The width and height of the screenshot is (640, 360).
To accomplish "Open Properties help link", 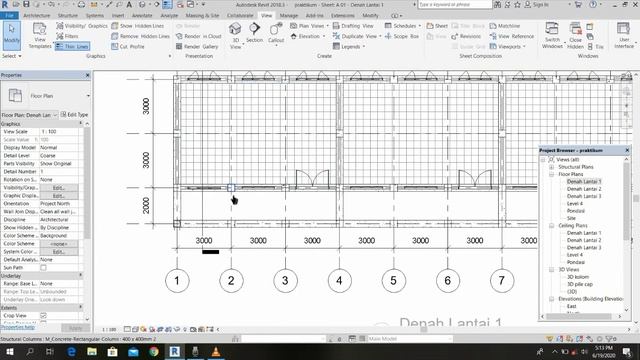I will 18,327.
